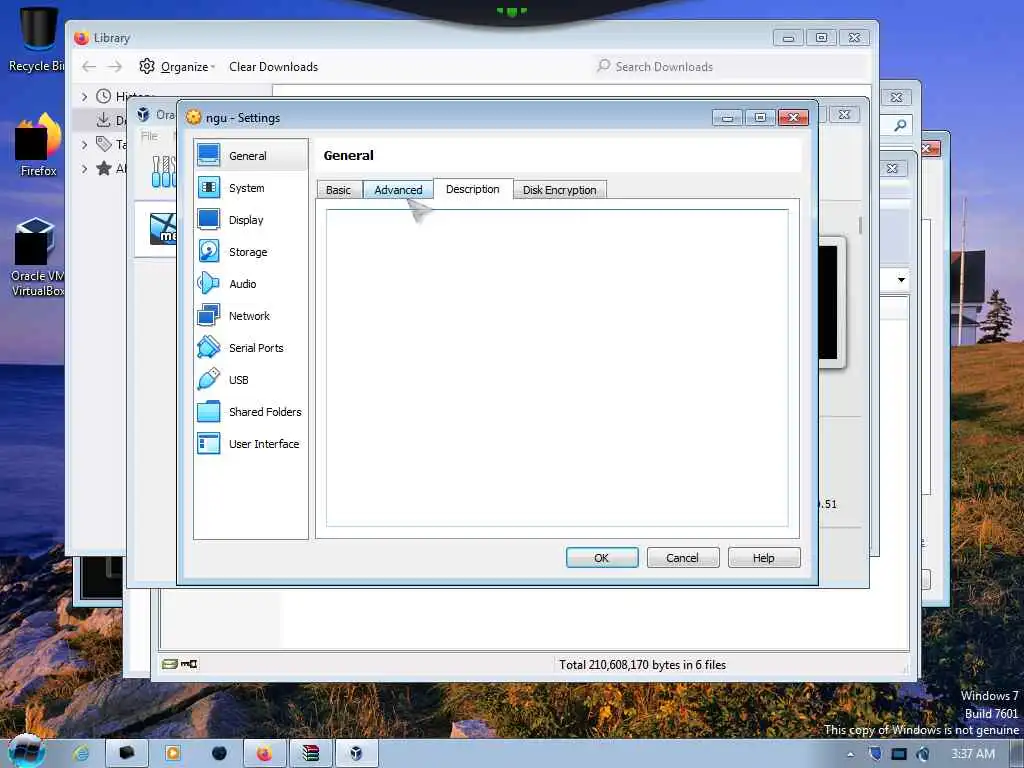This screenshot has width=1024, height=768.
Task: Click inside the description text area
Action: tap(557, 368)
